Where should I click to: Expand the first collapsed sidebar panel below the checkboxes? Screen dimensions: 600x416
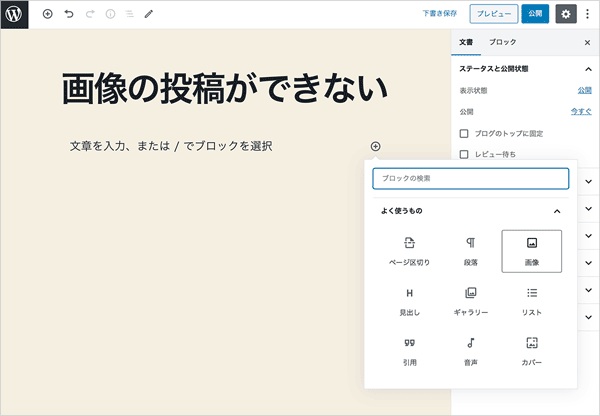pos(589,181)
